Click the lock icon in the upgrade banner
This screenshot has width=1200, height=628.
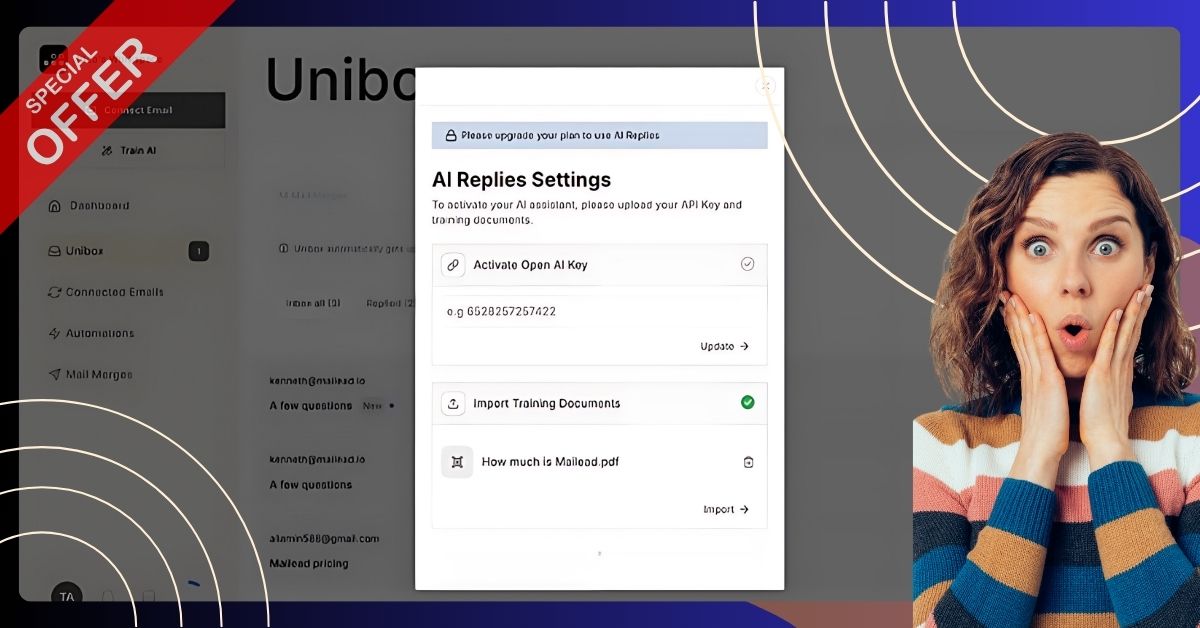pos(451,135)
